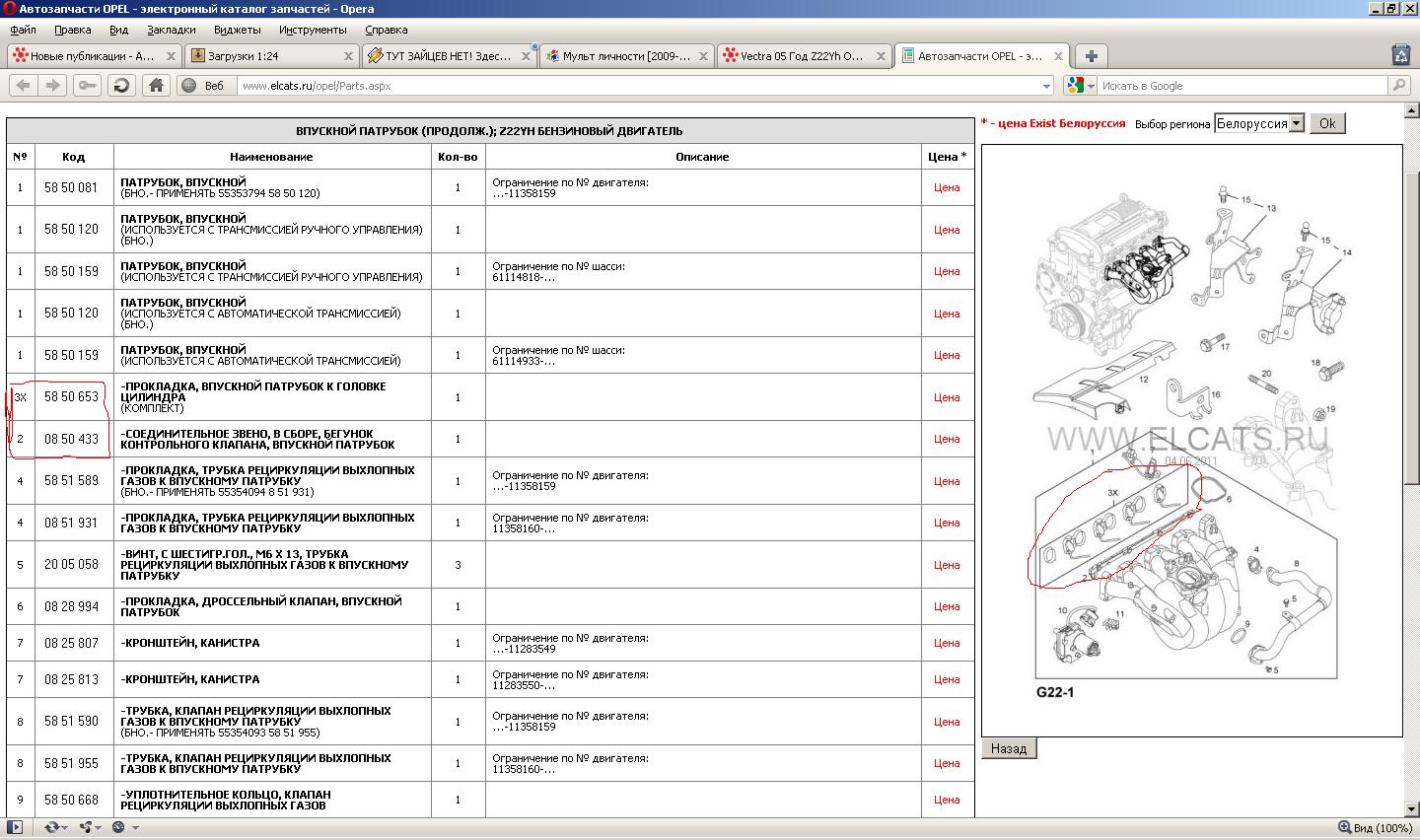Open the Виджеты menu
This screenshot has height=840, width=1420.
point(238,30)
